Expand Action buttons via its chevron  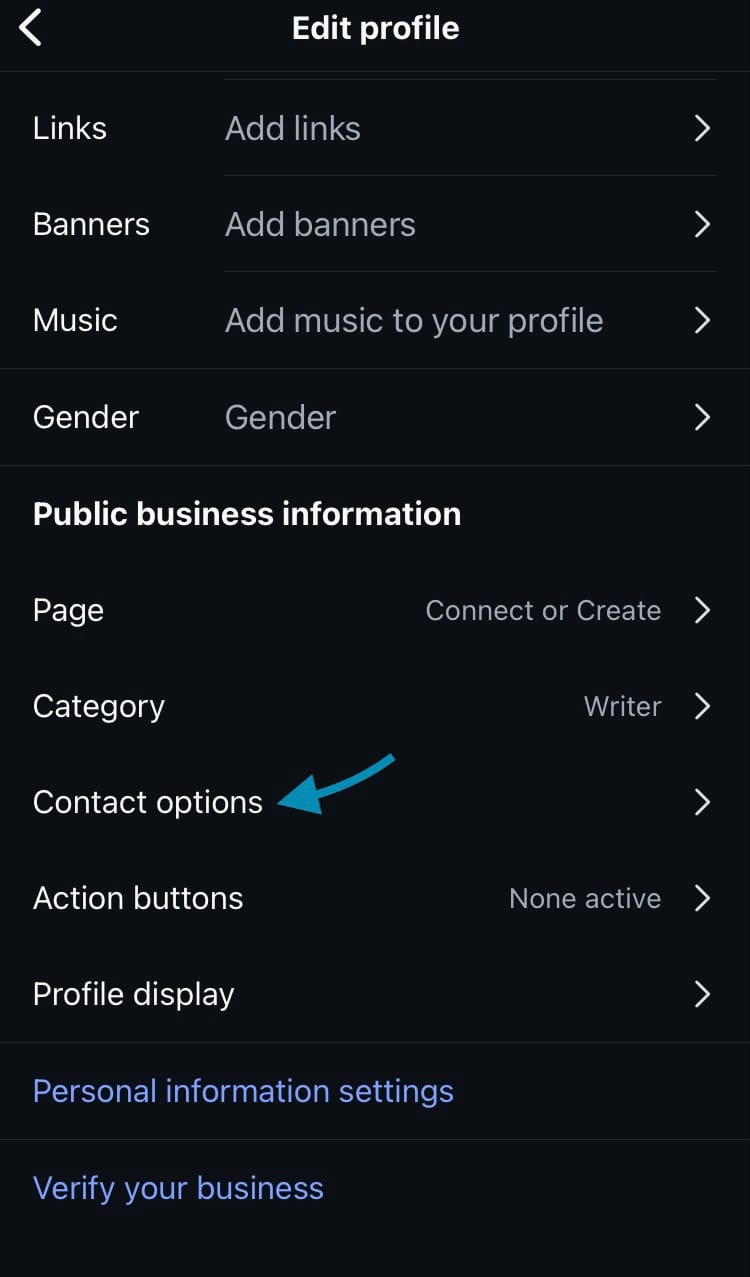click(x=702, y=898)
